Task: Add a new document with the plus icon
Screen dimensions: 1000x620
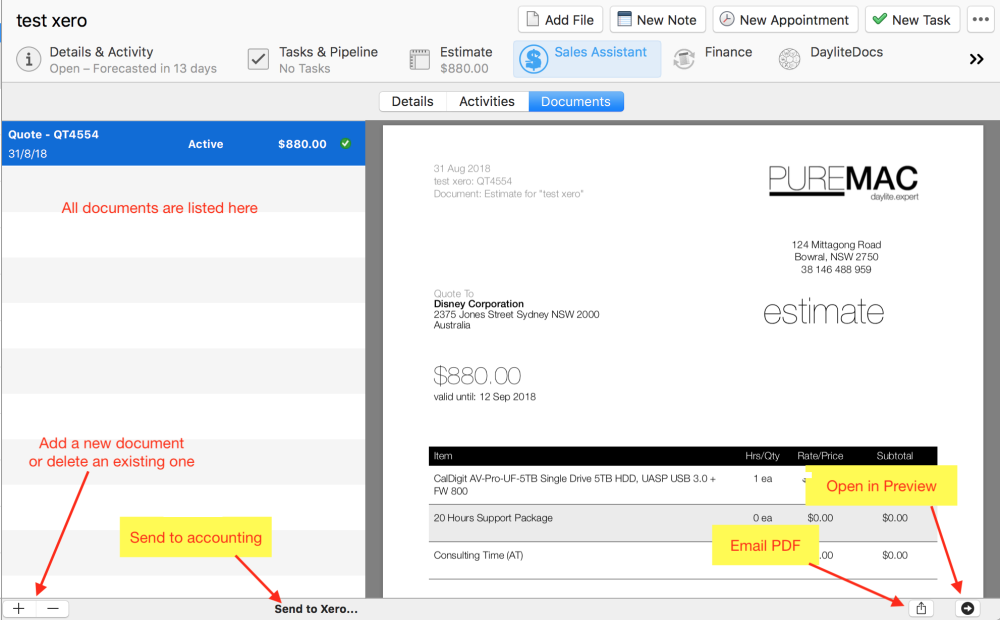Action: click(x=18, y=608)
